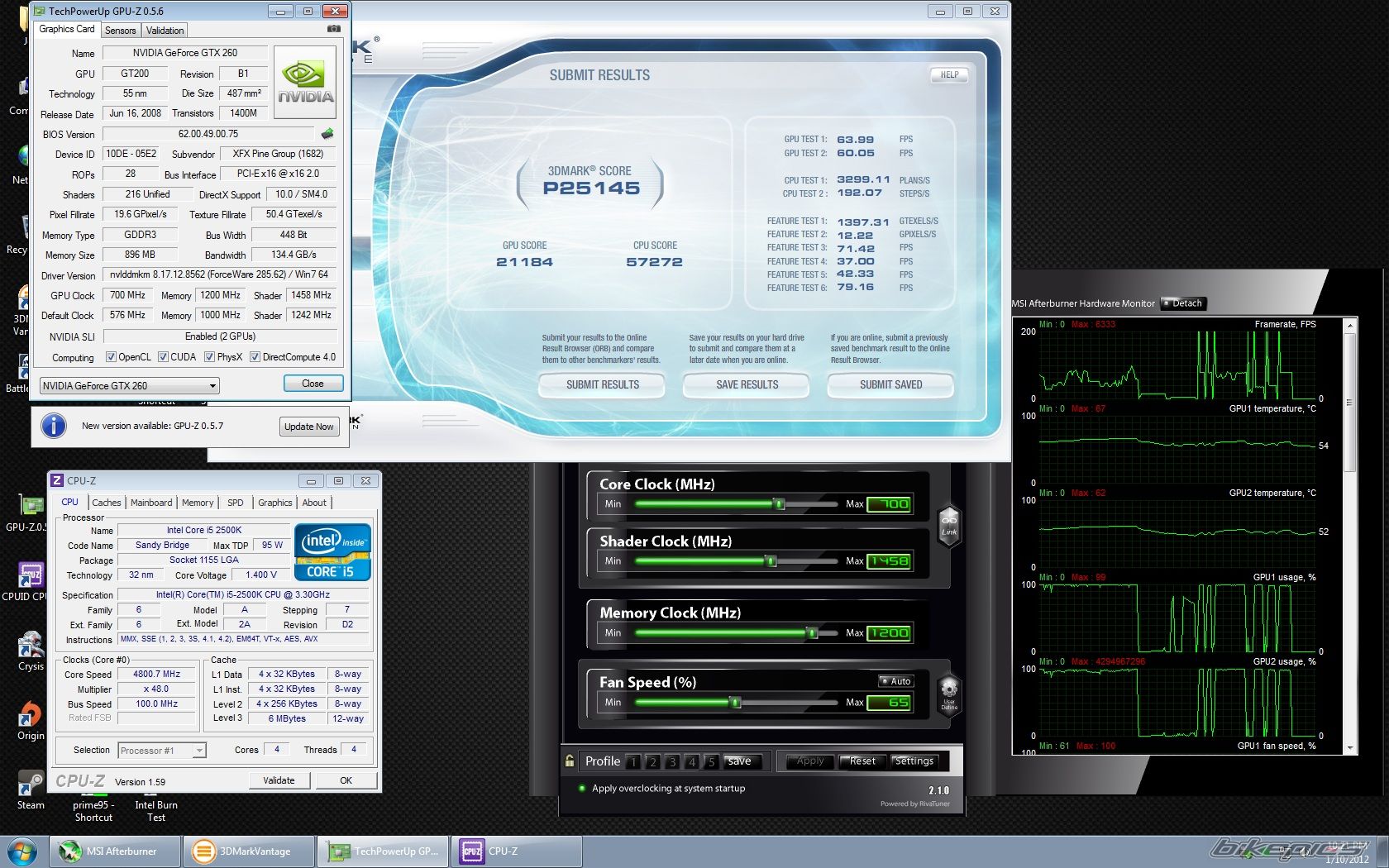The width and height of the screenshot is (1389, 868).
Task: Toggle Apply overclocking at system startup
Action: 582,789
